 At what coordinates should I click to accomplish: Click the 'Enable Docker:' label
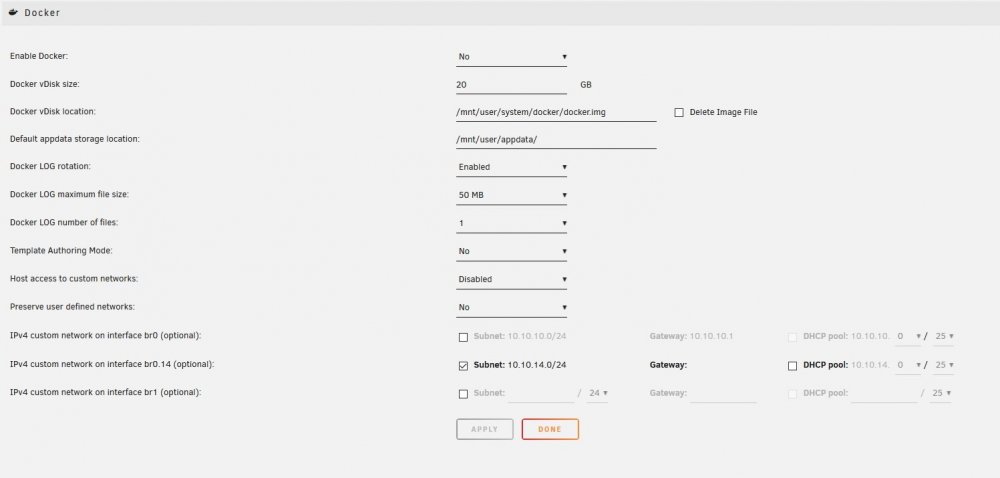point(39,56)
